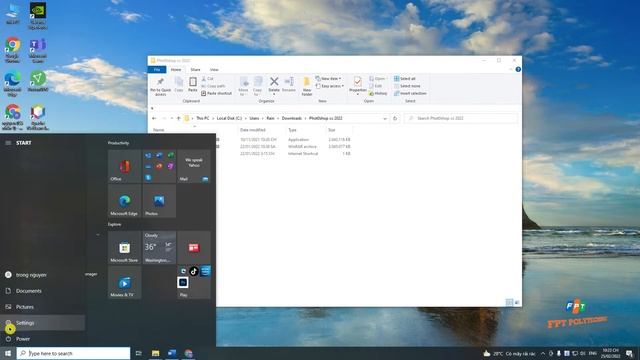
Task: Expand the Easy access dropdown
Action: pos(330,86)
